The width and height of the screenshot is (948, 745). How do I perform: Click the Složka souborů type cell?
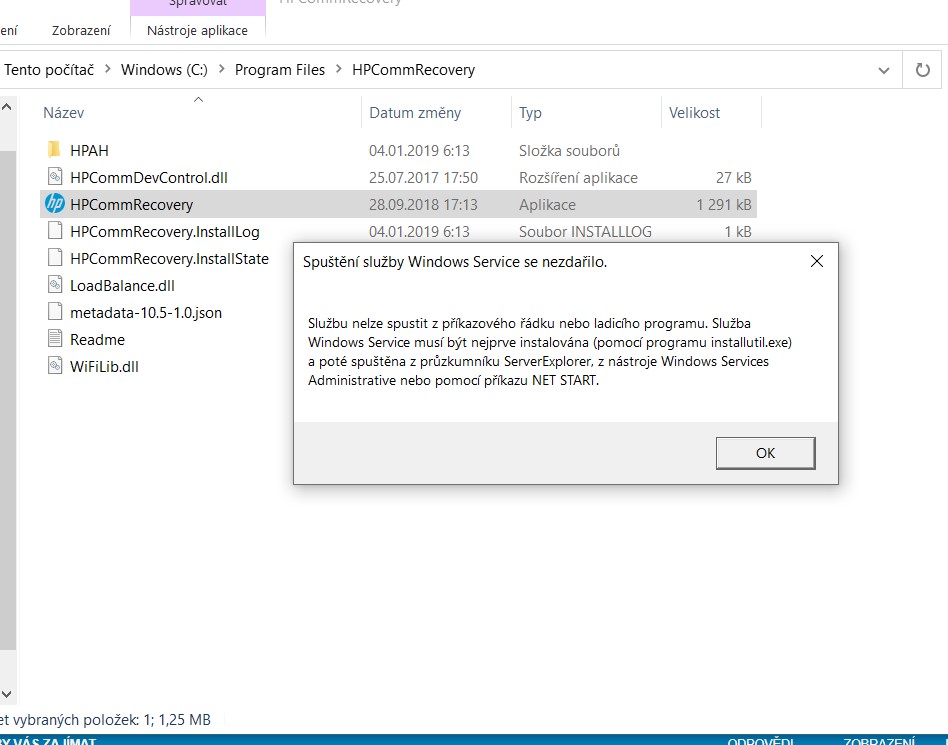click(x=569, y=150)
